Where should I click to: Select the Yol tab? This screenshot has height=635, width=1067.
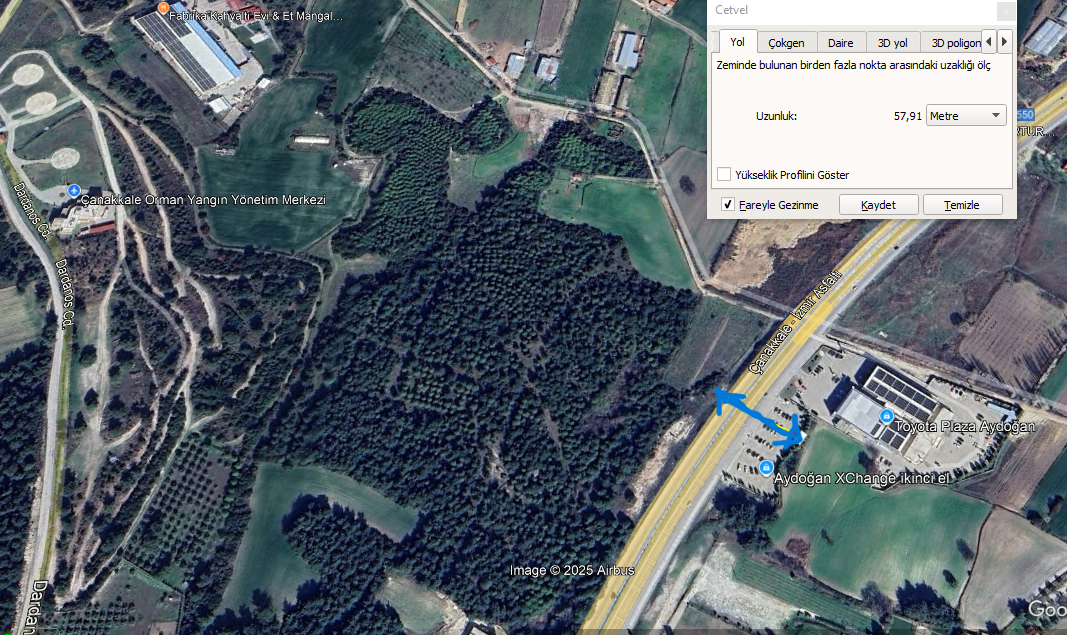tap(738, 42)
